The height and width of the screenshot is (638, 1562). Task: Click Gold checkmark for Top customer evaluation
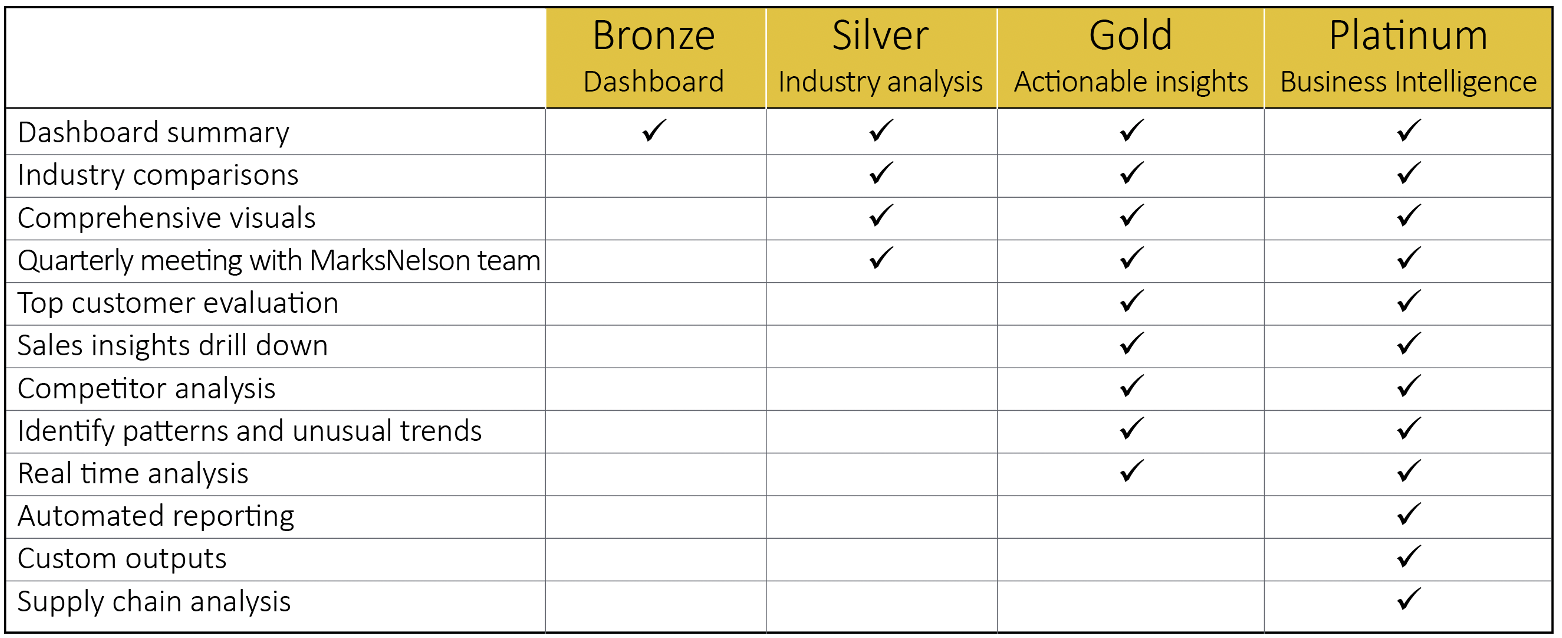point(1131,301)
